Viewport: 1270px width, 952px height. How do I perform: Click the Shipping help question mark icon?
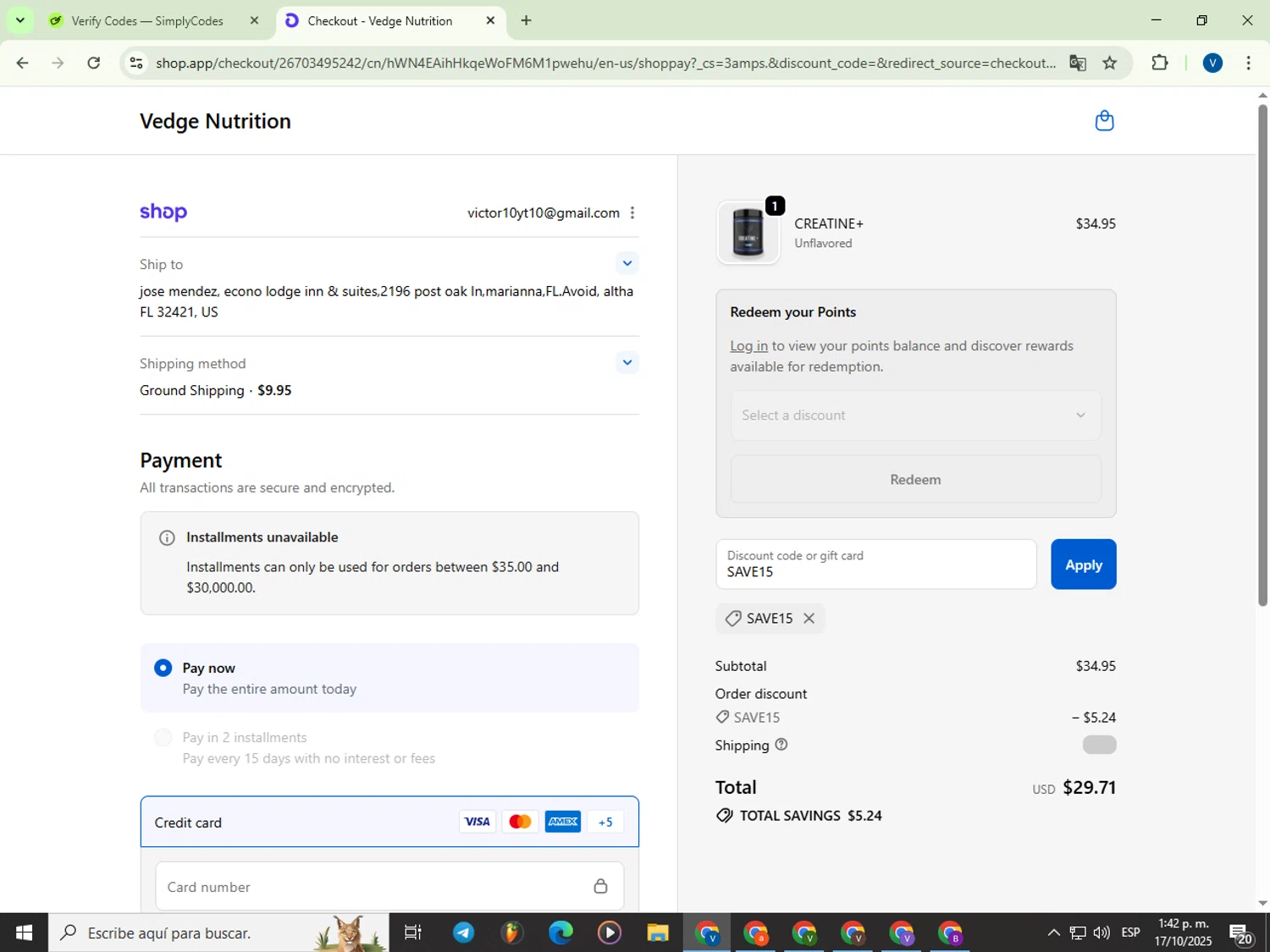(x=781, y=745)
